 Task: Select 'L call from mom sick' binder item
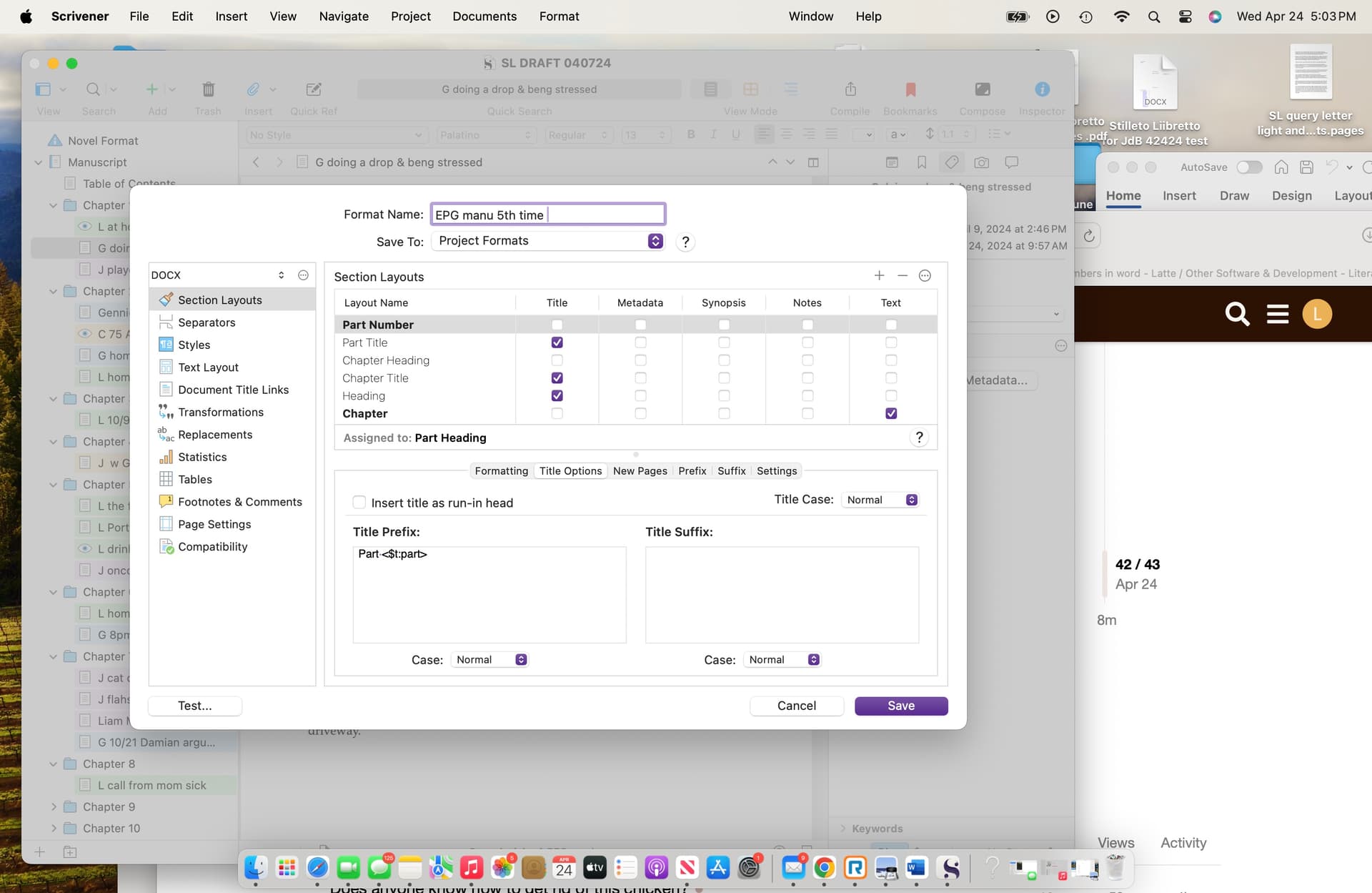(151, 785)
